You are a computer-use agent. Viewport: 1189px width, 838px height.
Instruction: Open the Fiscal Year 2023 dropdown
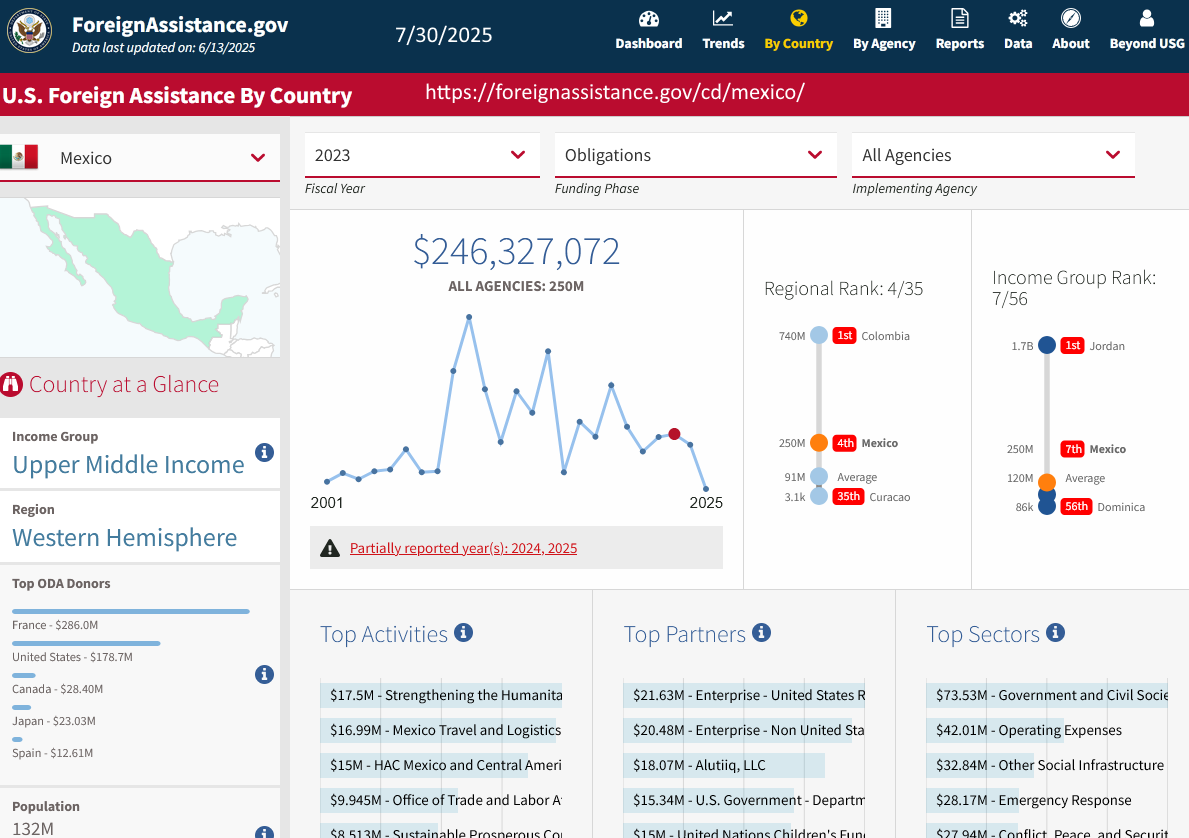422,155
